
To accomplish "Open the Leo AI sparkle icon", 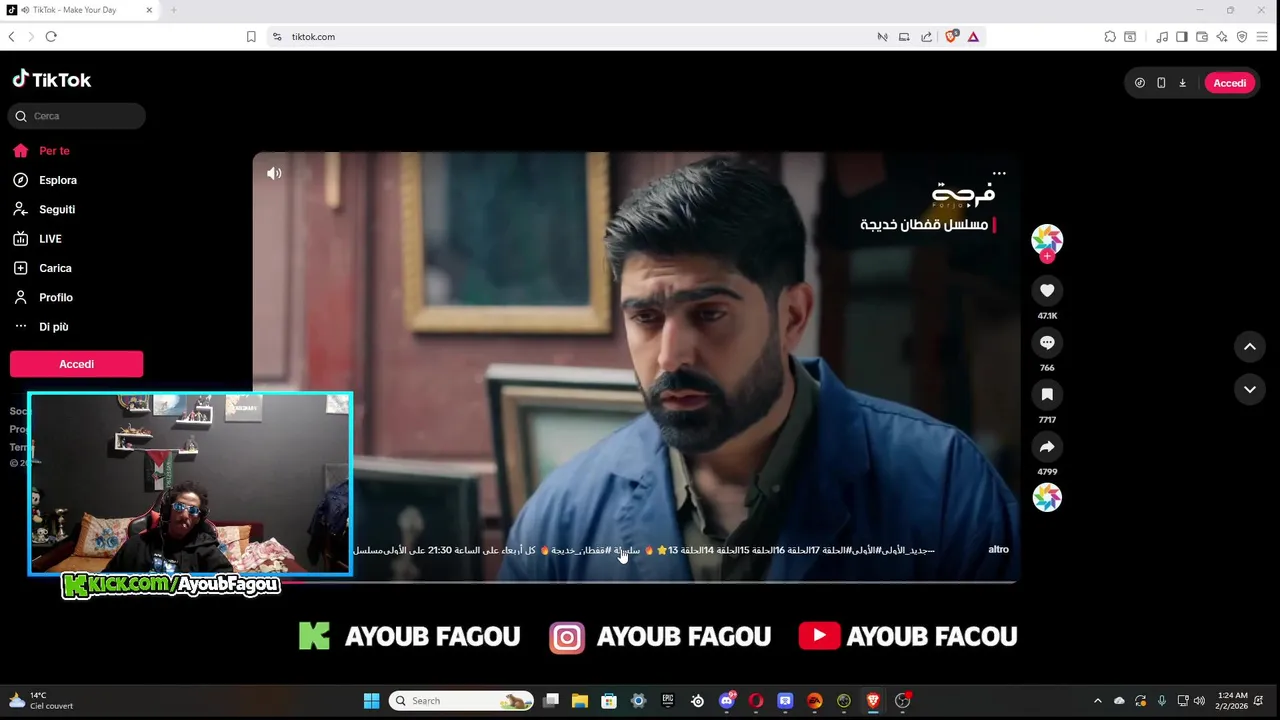I will 1222,36.
